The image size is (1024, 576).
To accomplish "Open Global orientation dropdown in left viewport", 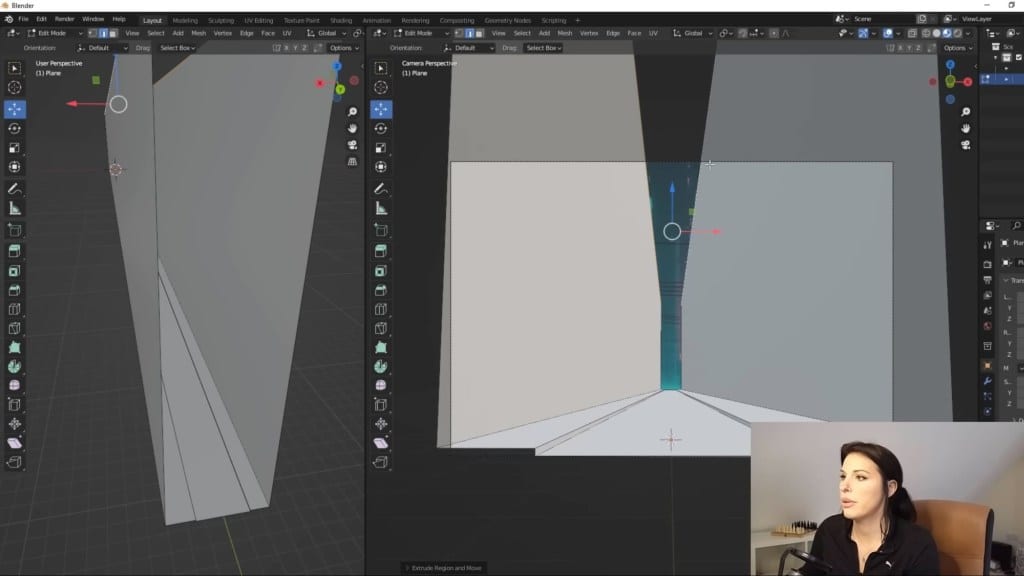I will (x=327, y=33).
